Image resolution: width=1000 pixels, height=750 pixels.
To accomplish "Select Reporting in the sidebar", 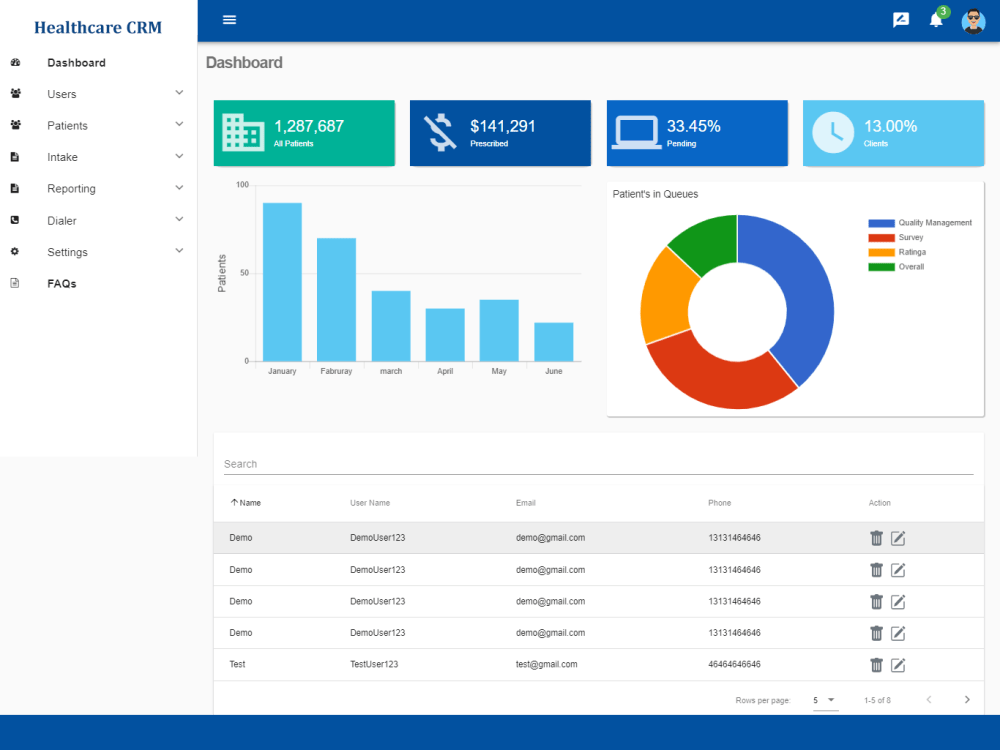I will [71, 189].
